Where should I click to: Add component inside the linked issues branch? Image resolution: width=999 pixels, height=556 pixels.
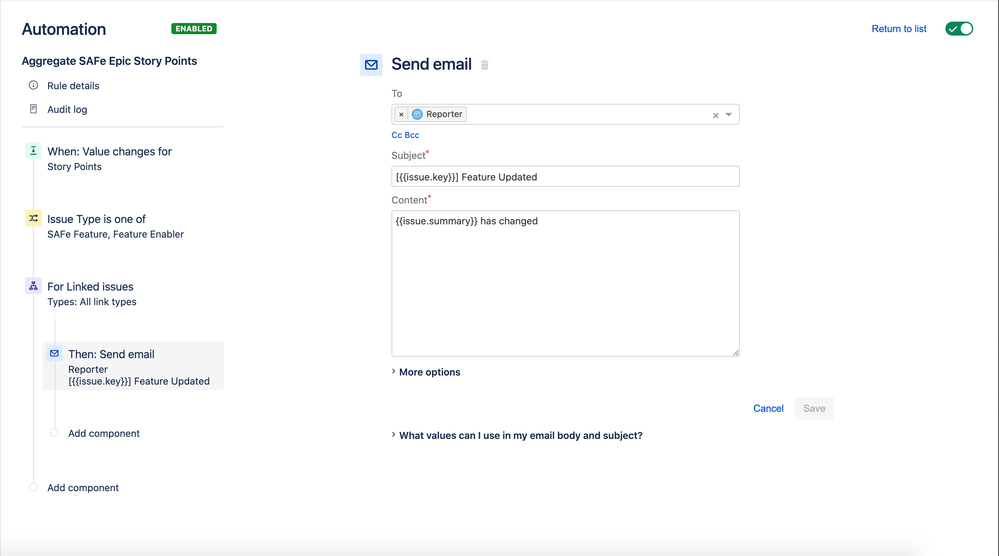coord(104,433)
